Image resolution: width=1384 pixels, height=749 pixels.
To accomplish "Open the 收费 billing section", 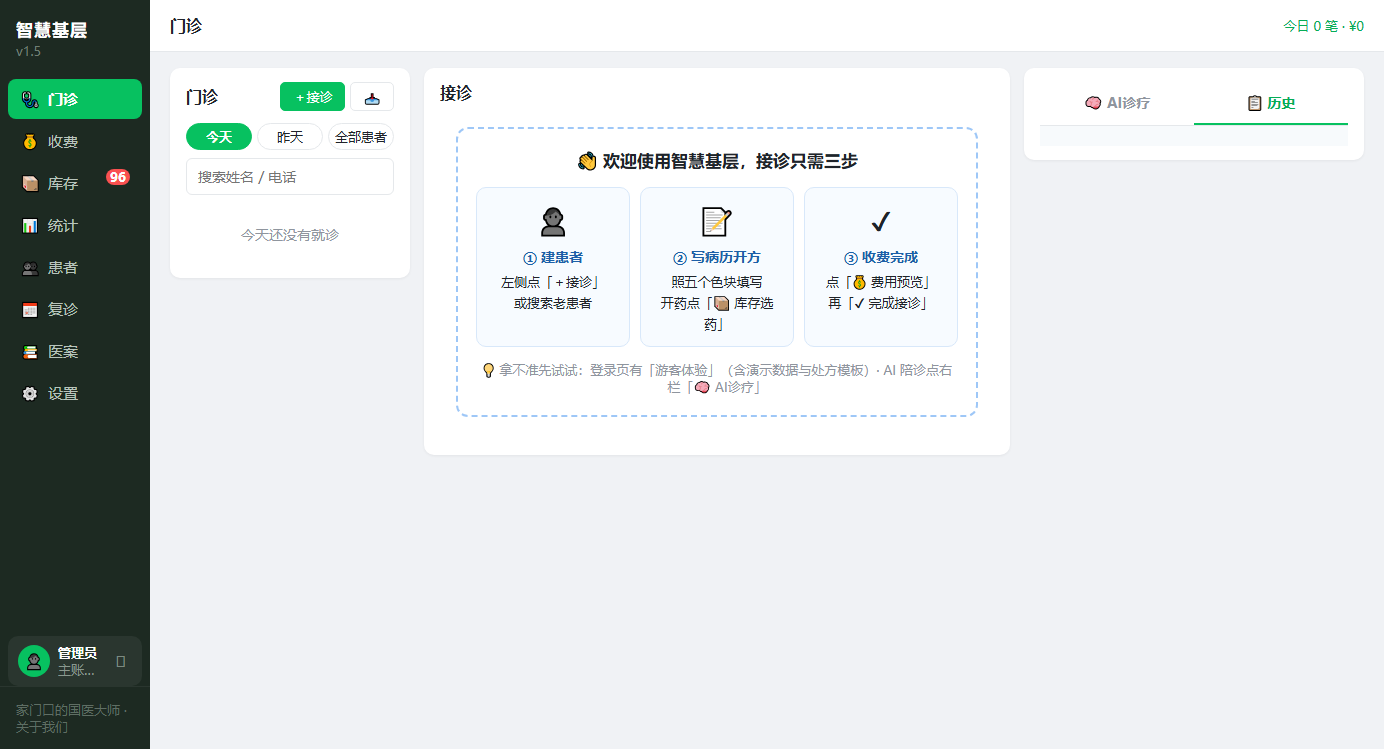I will coord(75,141).
